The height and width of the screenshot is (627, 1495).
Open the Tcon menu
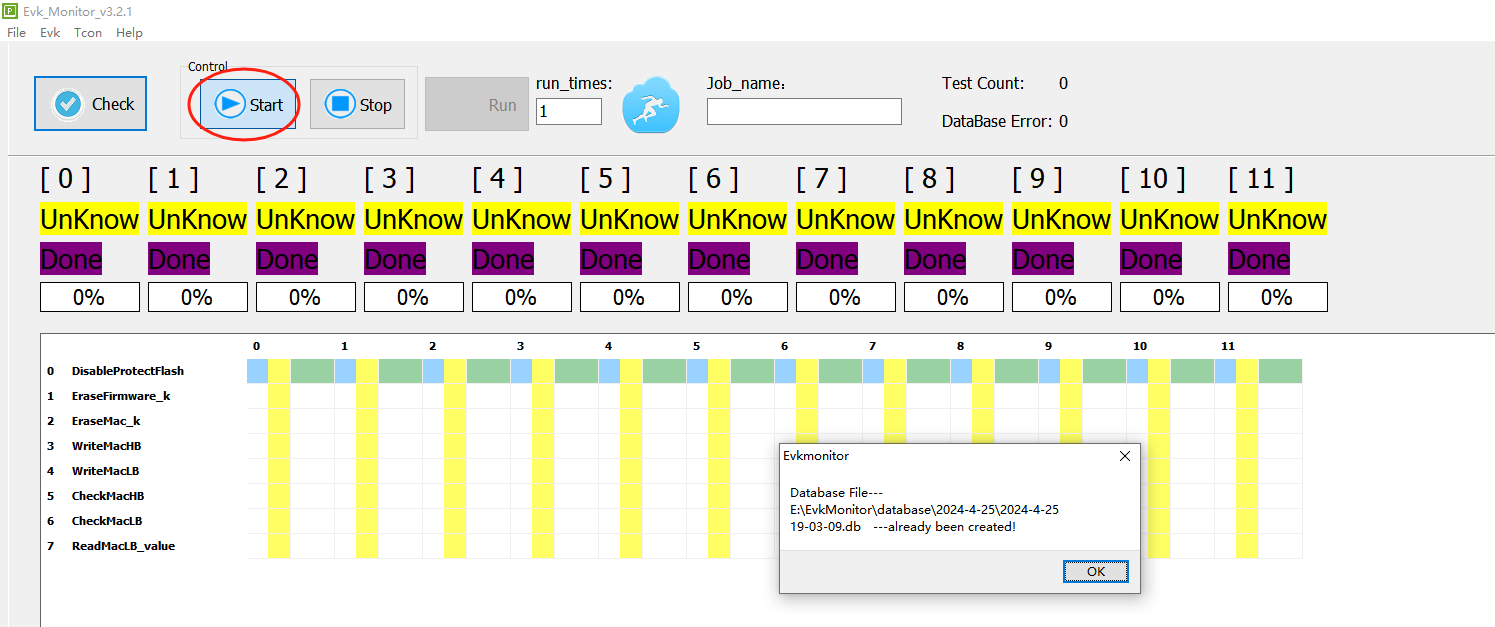tap(87, 32)
